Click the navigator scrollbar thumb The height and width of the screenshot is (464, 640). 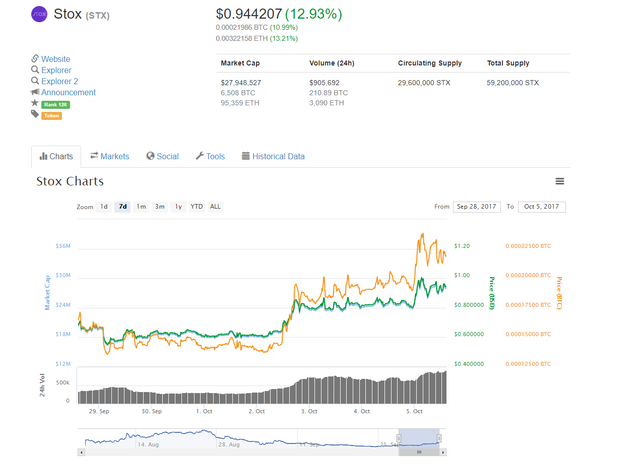coord(419,452)
